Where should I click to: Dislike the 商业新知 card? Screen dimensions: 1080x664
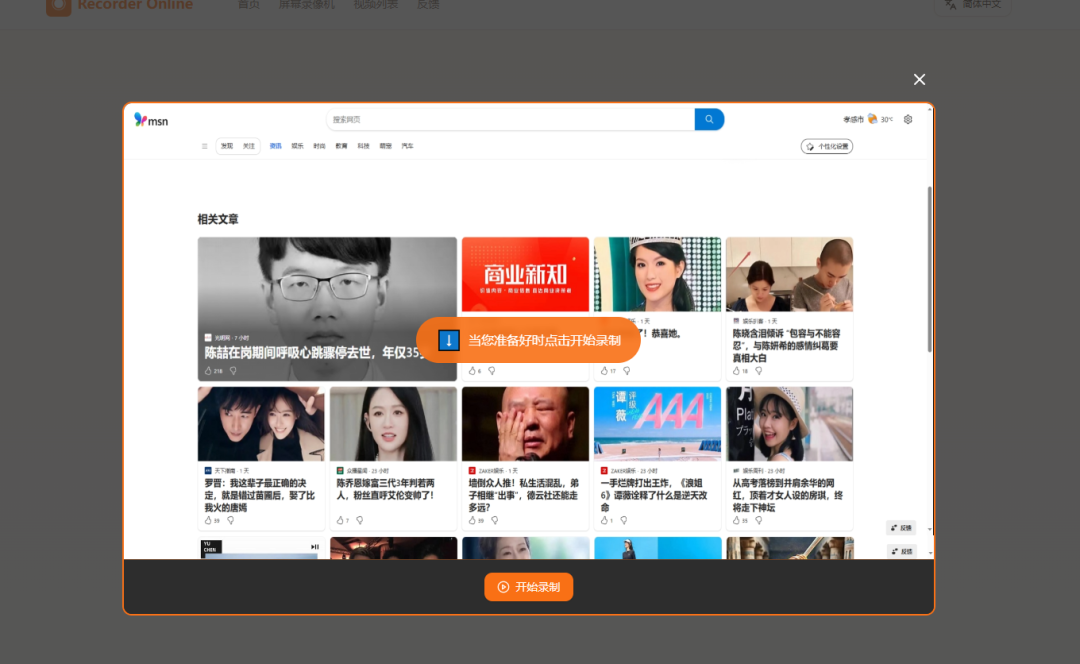492,371
